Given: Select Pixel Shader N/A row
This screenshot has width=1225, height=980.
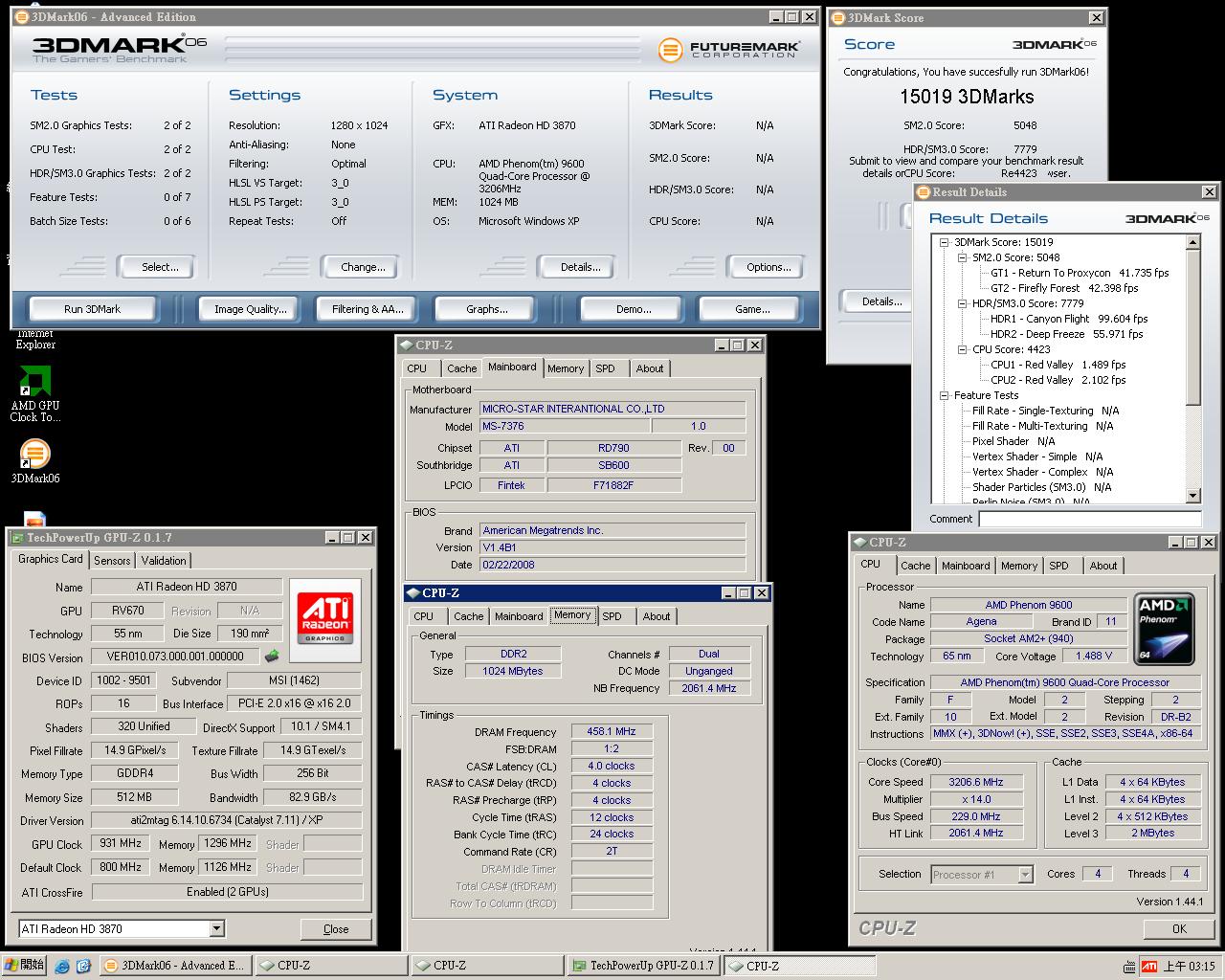Looking at the screenshot, I should click(x=1013, y=441).
